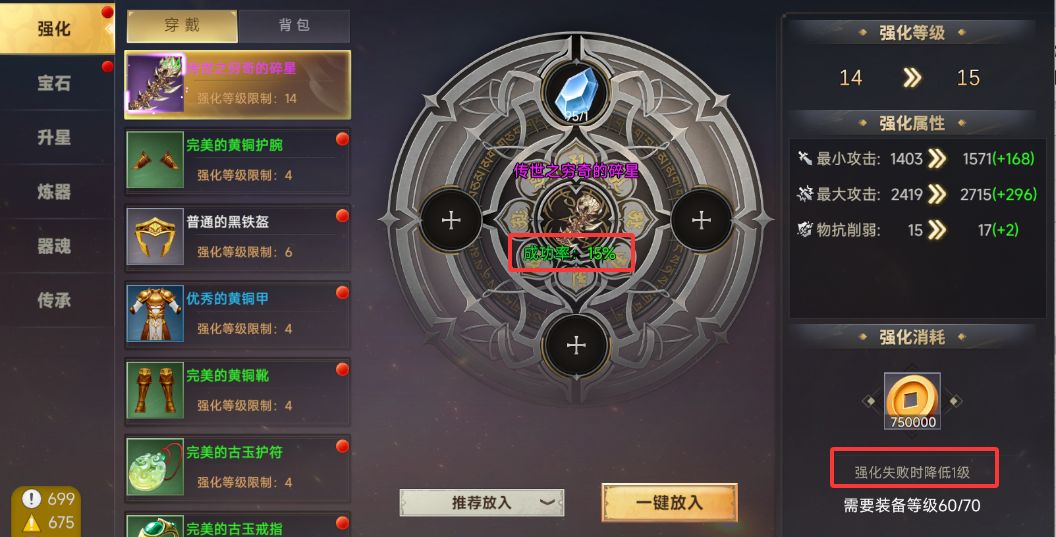Click the left empty plus material slot
Screen dimensions: 1056x537
coord(451,220)
